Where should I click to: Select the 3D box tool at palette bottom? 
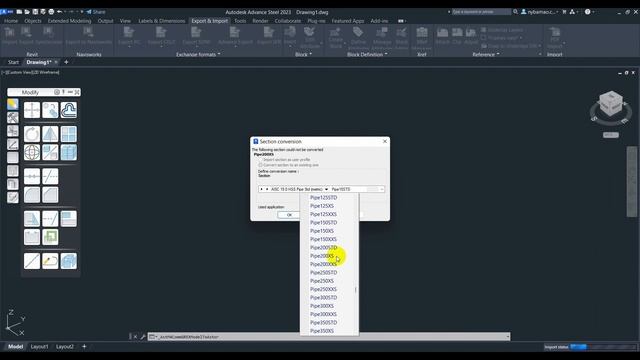69,261
